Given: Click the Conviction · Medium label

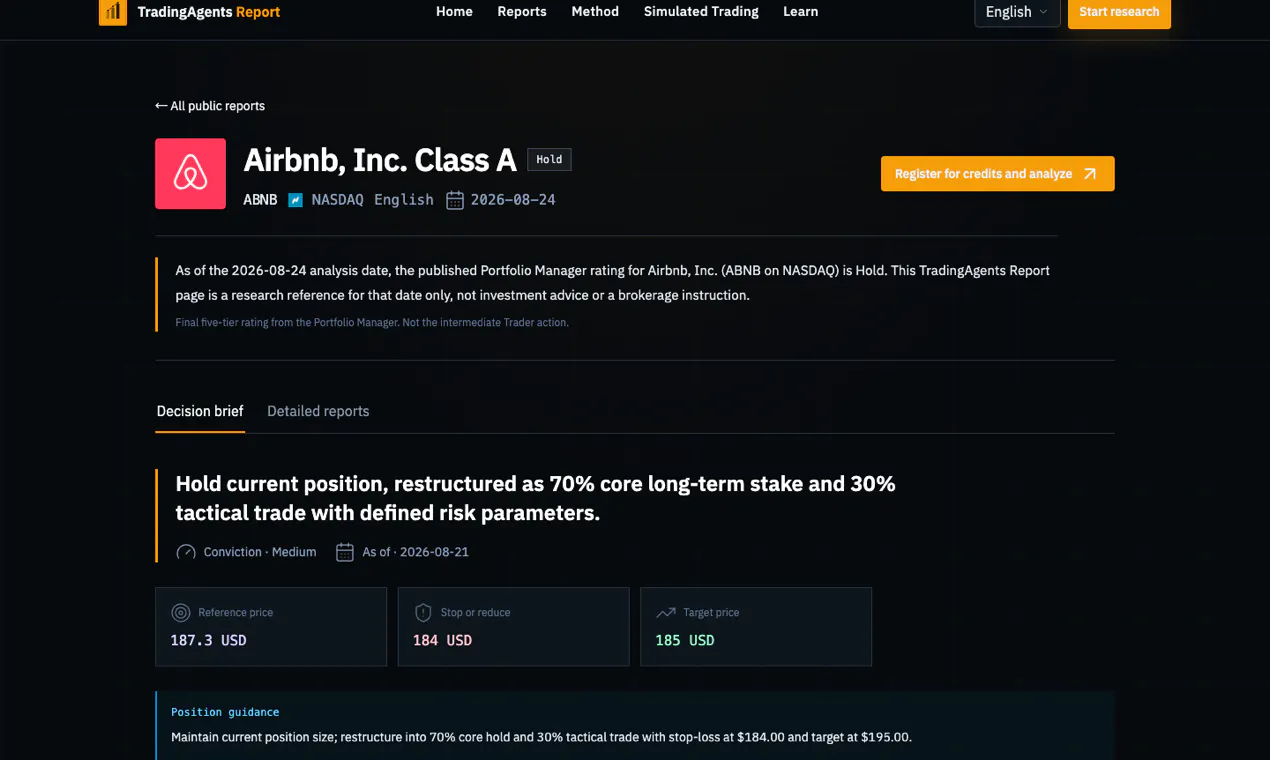Looking at the screenshot, I should [260, 552].
